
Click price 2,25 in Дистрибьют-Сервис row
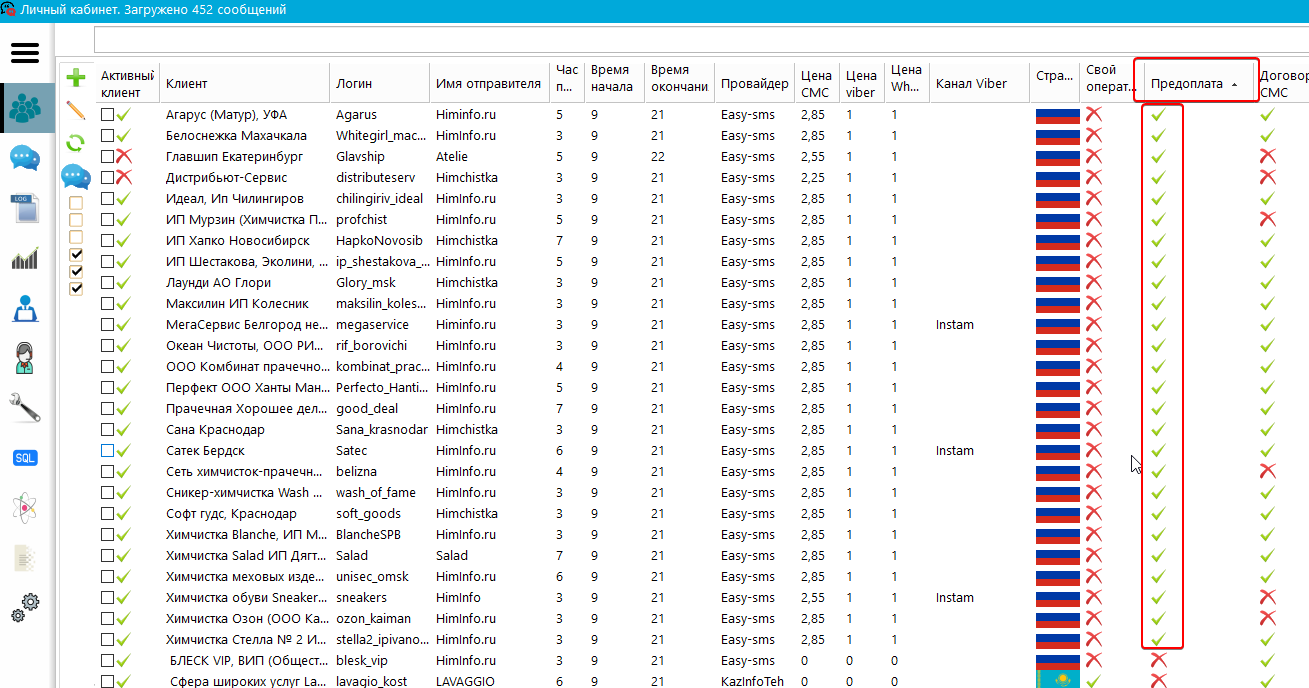click(813, 177)
